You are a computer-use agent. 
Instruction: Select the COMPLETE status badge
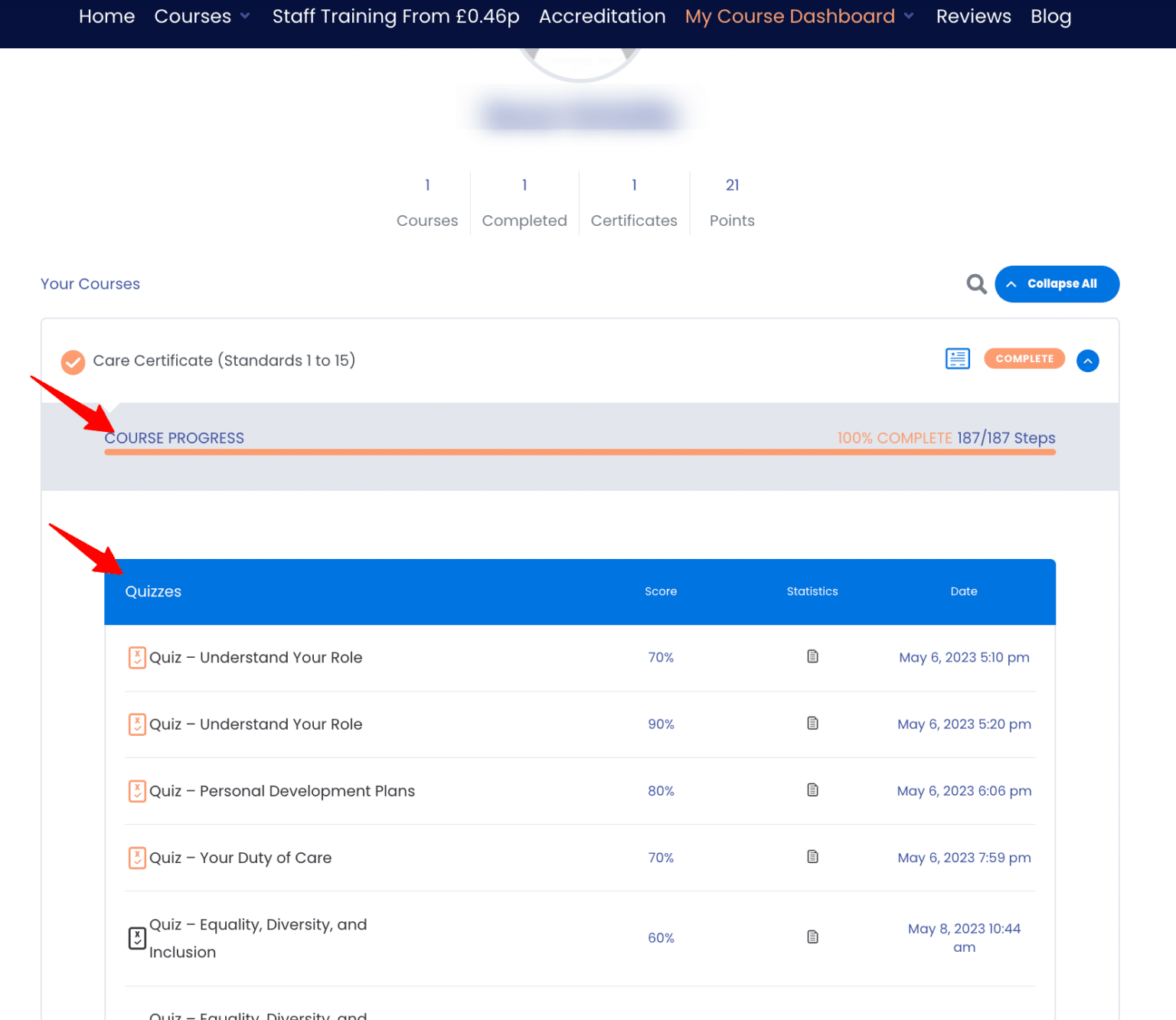pos(1024,358)
